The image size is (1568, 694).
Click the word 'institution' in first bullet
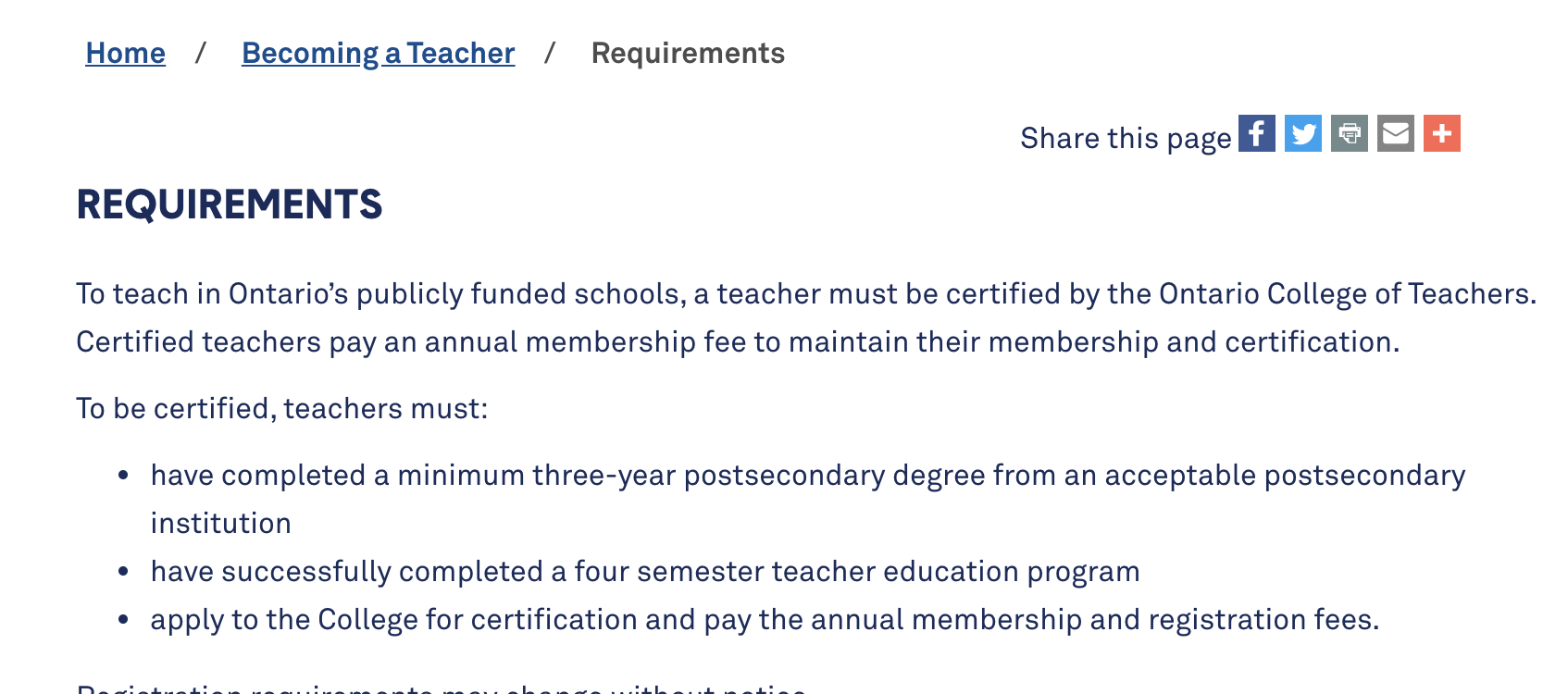point(221,524)
